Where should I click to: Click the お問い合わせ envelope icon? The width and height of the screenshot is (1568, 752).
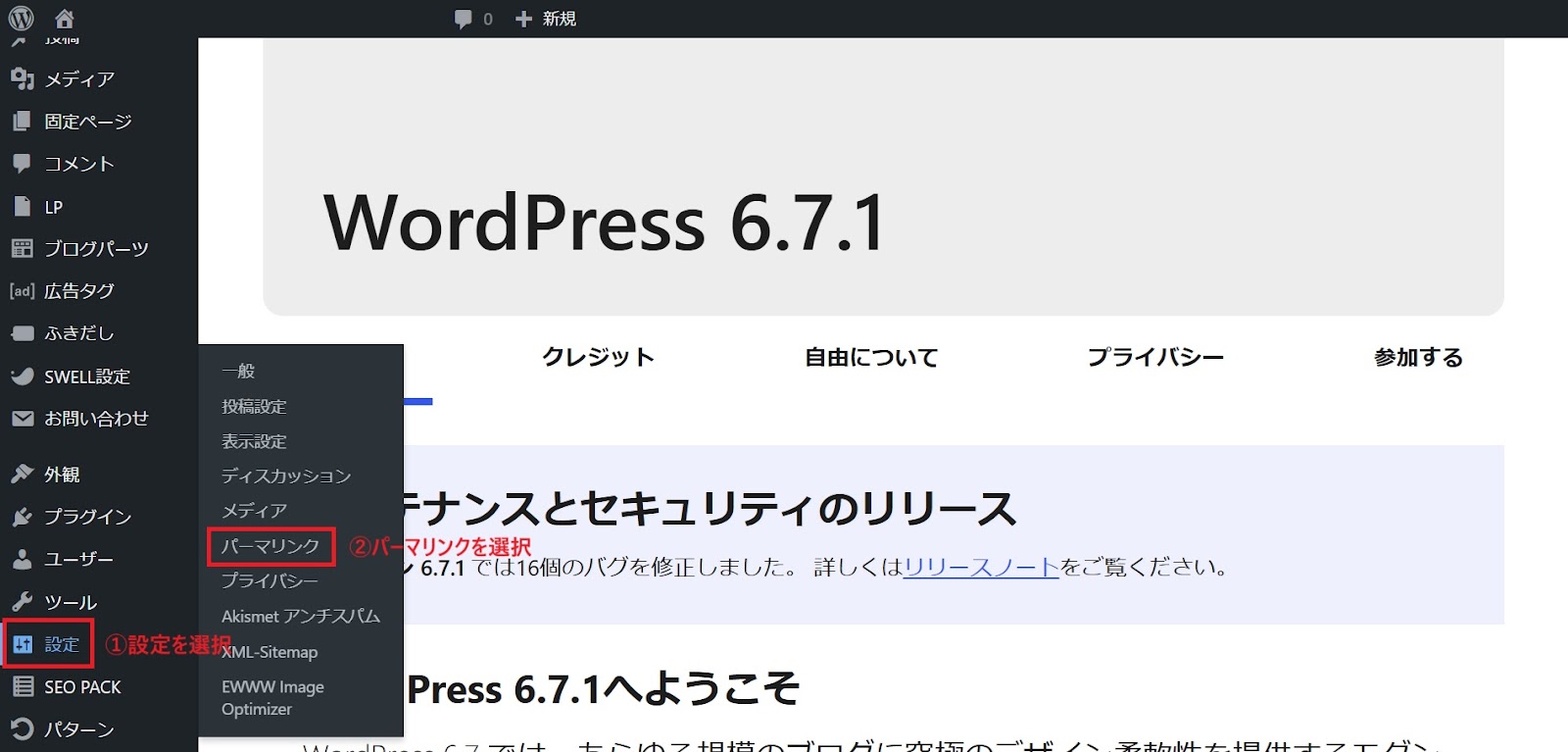point(22,419)
